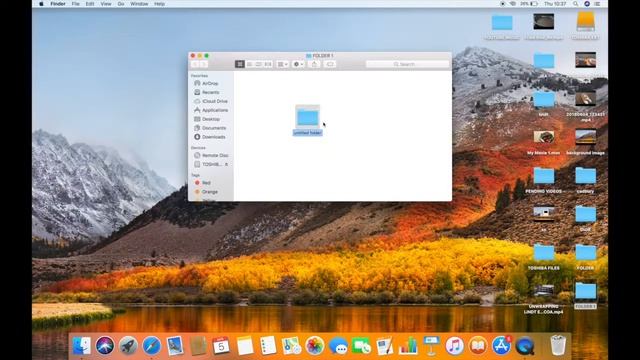Image resolution: width=640 pixels, height=360 pixels.
Task: Go back in Finder window
Action: tap(195, 64)
